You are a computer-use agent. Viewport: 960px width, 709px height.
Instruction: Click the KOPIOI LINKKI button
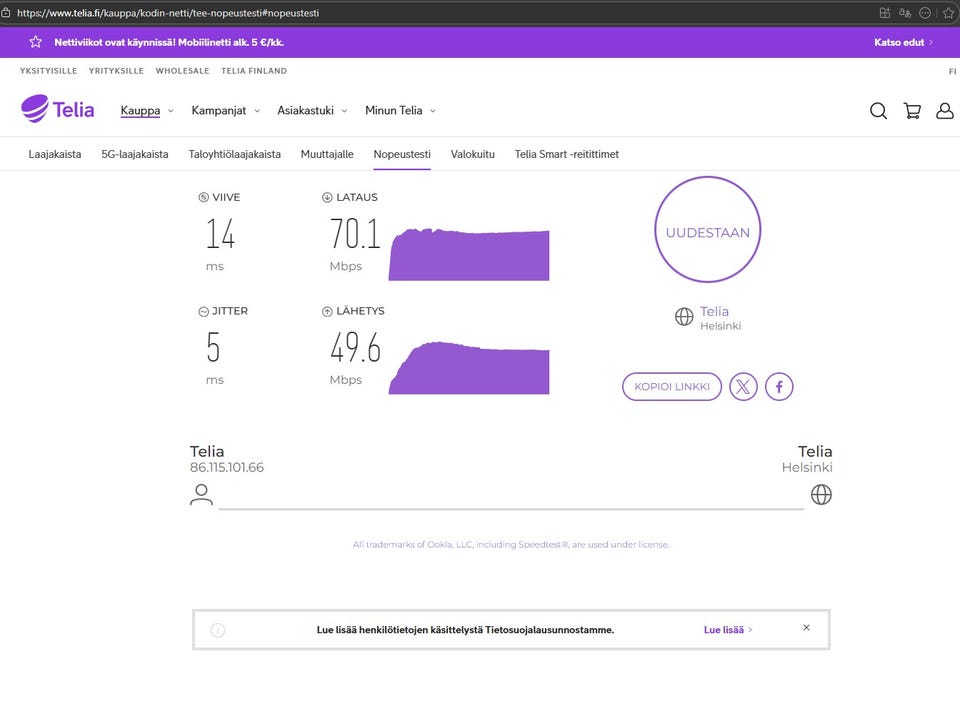[671, 386]
